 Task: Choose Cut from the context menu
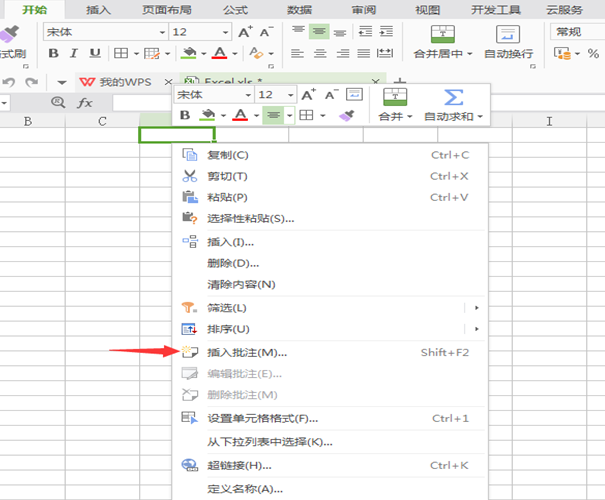[330, 176]
